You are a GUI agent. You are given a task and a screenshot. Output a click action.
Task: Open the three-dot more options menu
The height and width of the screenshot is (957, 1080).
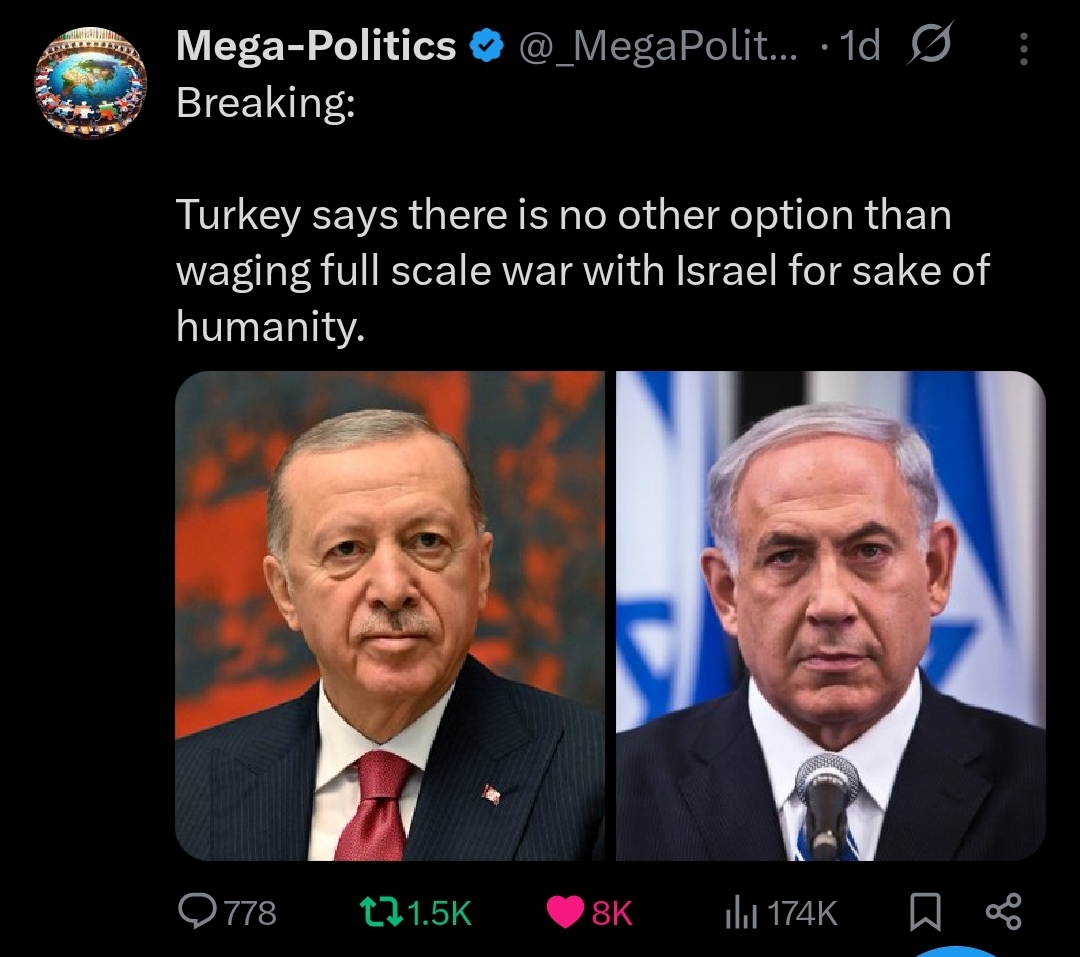[1024, 49]
